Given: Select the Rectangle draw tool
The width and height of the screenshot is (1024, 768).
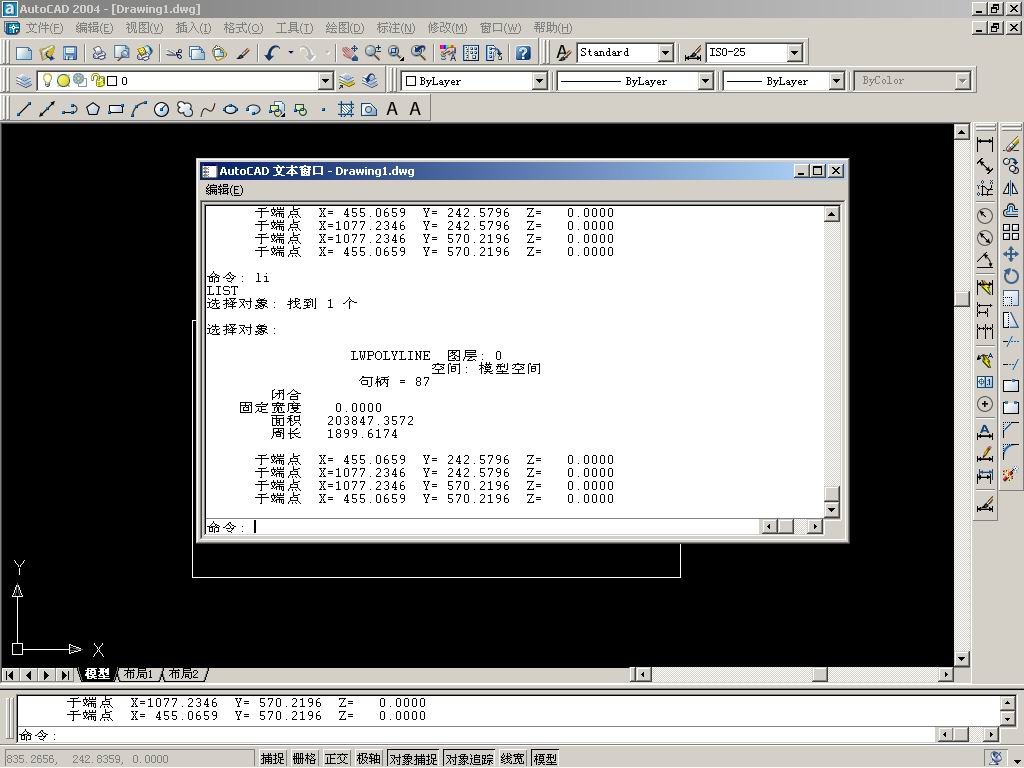Looking at the screenshot, I should click(116, 109).
